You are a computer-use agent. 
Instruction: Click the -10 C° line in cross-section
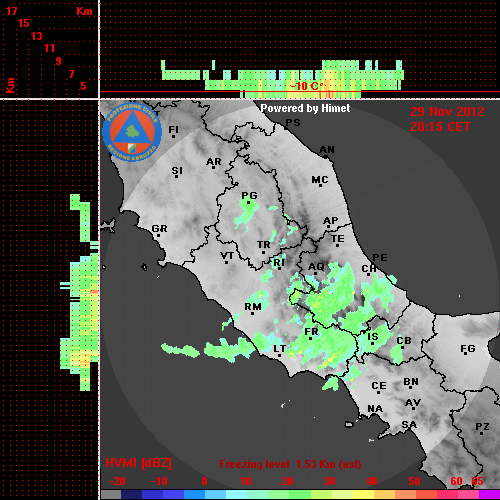(300, 91)
